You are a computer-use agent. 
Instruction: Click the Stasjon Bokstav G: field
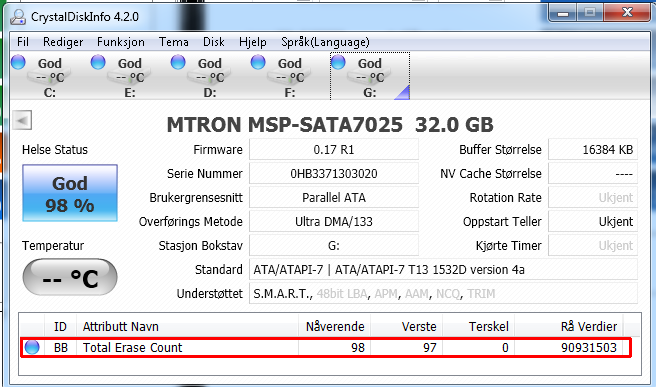click(334, 245)
